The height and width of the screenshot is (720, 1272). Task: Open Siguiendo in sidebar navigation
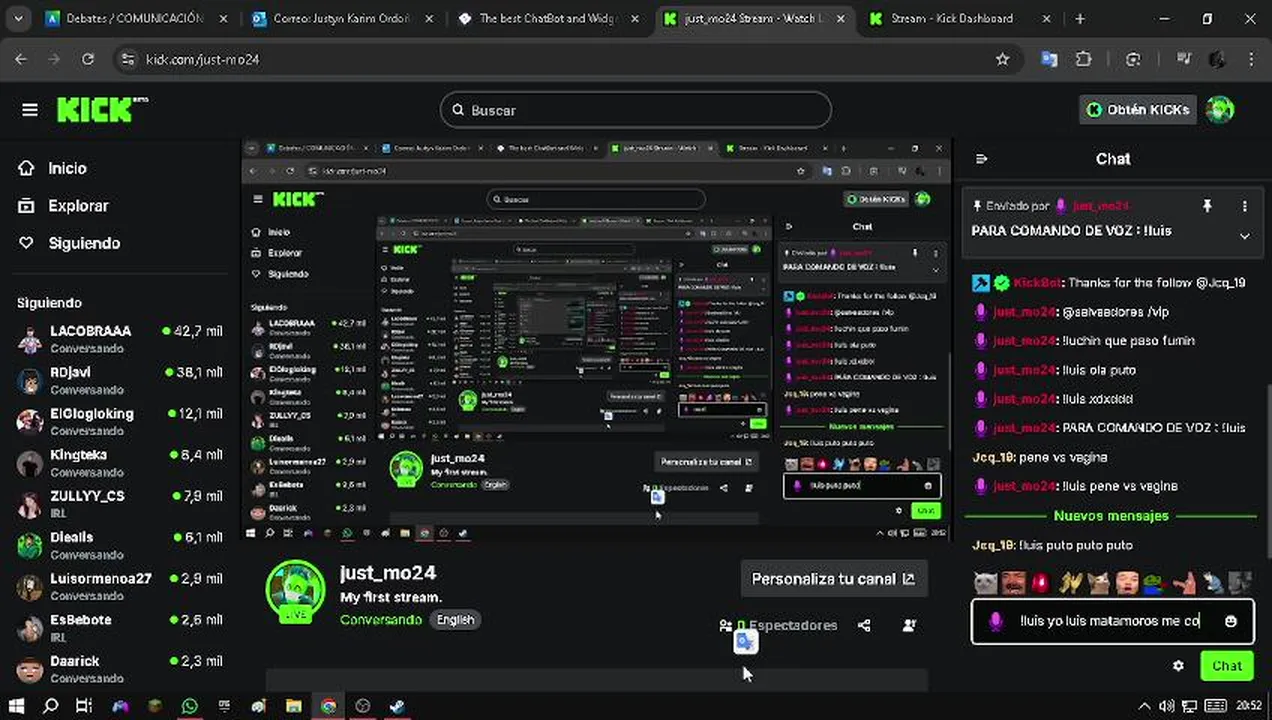click(x=84, y=243)
